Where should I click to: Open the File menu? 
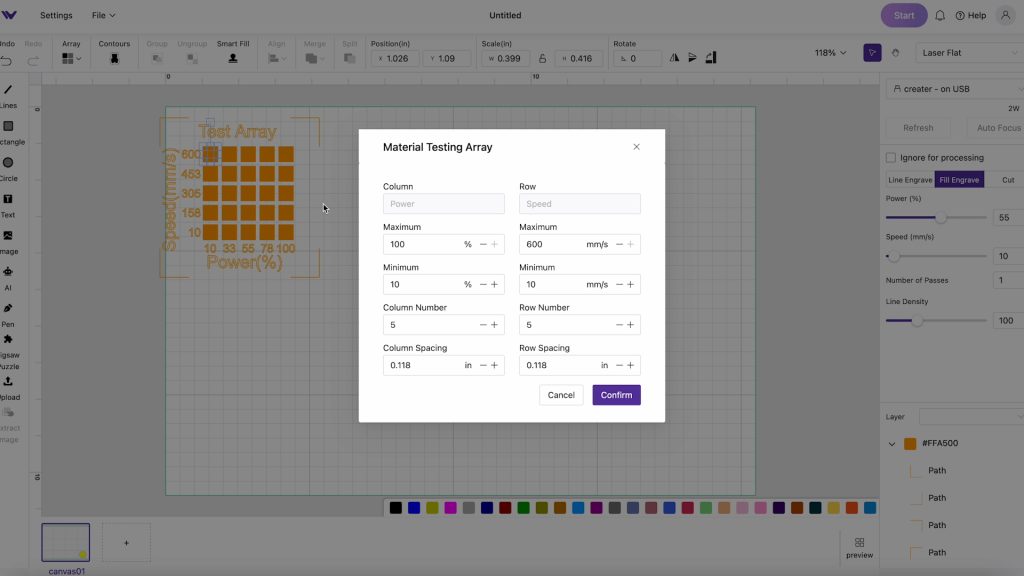103,15
